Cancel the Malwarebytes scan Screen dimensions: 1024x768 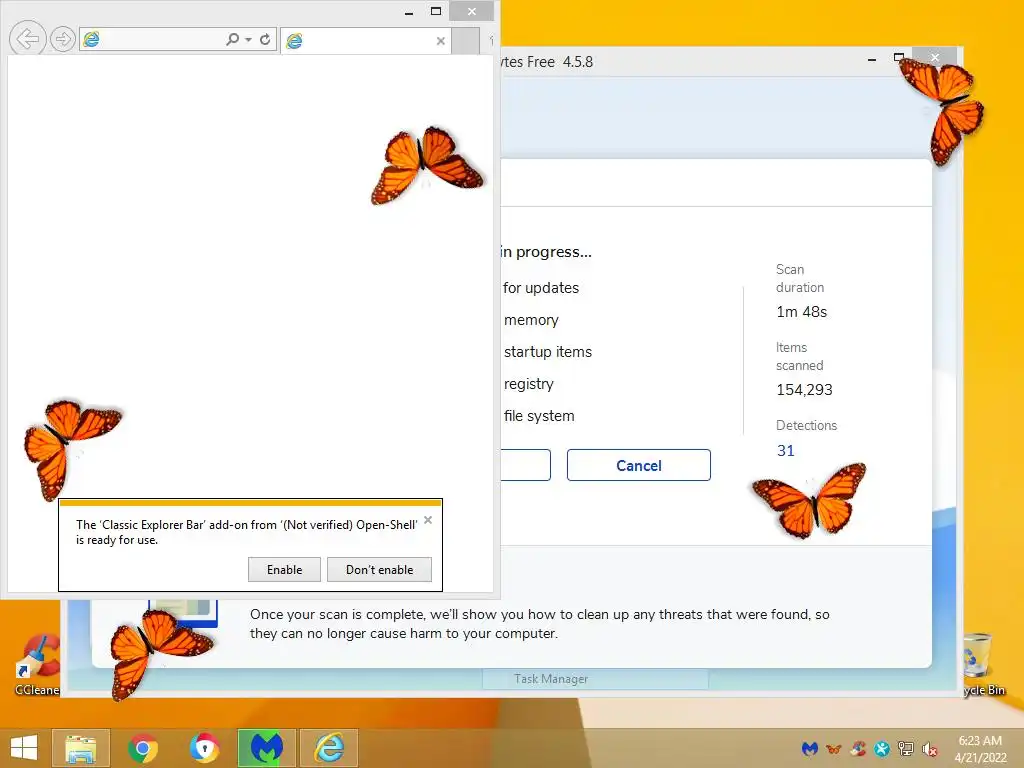point(639,465)
